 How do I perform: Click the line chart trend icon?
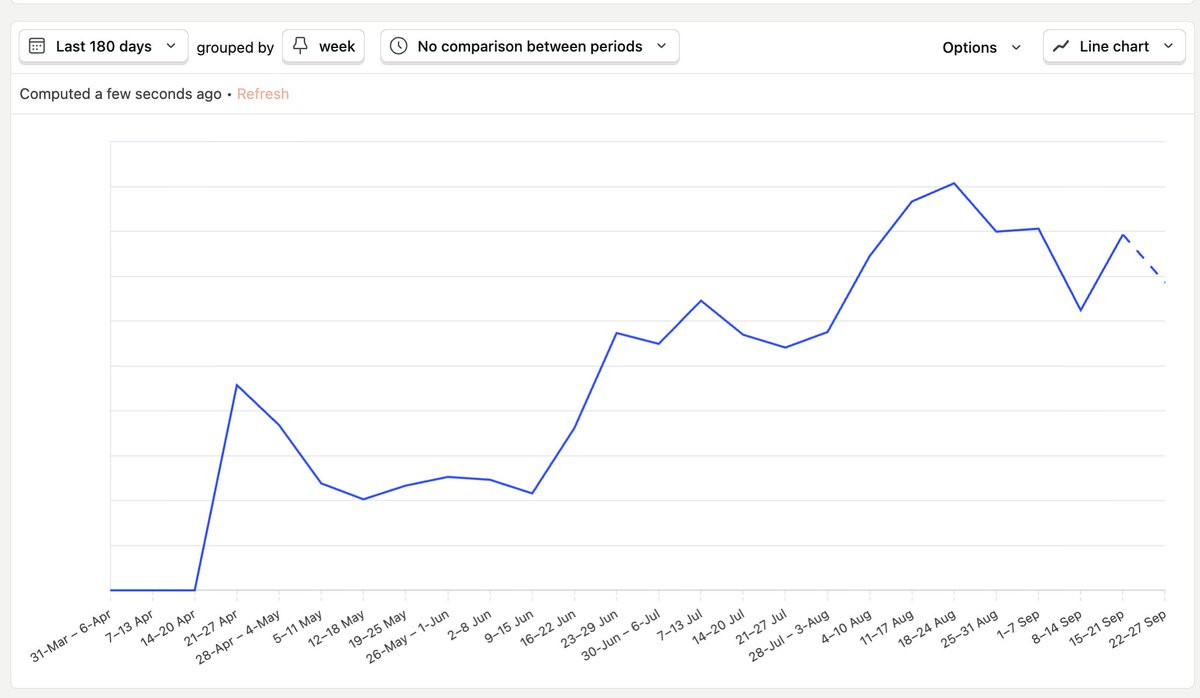pos(1062,46)
